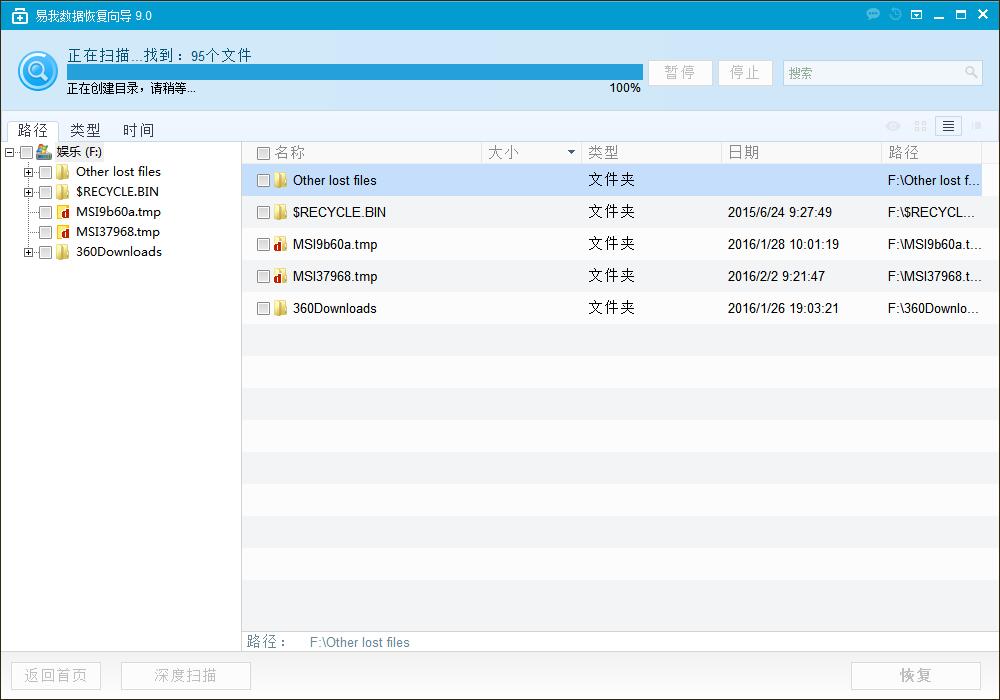This screenshot has height=700, width=1000.
Task: Open the 大小 column sort dropdown
Action: tap(569, 152)
